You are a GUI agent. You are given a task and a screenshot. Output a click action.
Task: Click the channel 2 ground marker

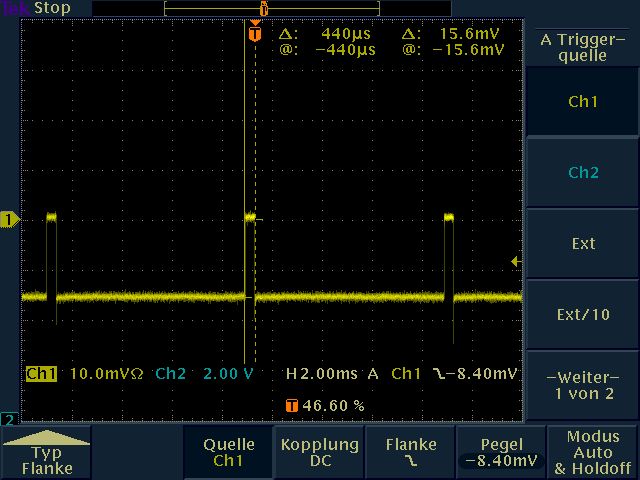pyautogui.click(x=8, y=418)
